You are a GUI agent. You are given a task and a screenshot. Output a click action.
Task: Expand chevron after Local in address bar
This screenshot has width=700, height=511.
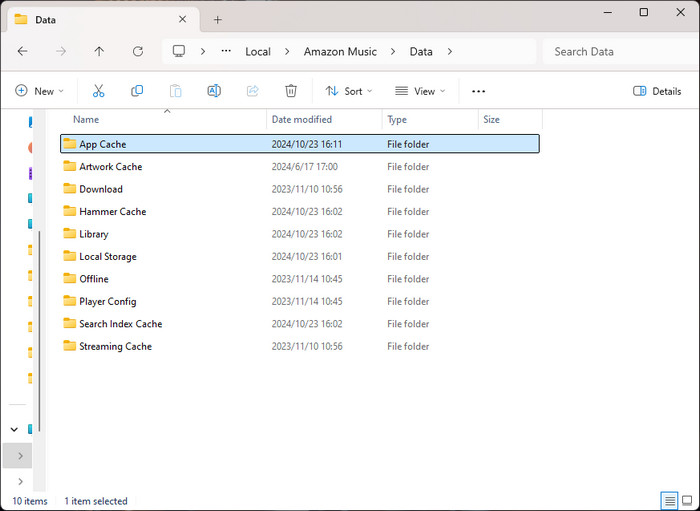287,52
